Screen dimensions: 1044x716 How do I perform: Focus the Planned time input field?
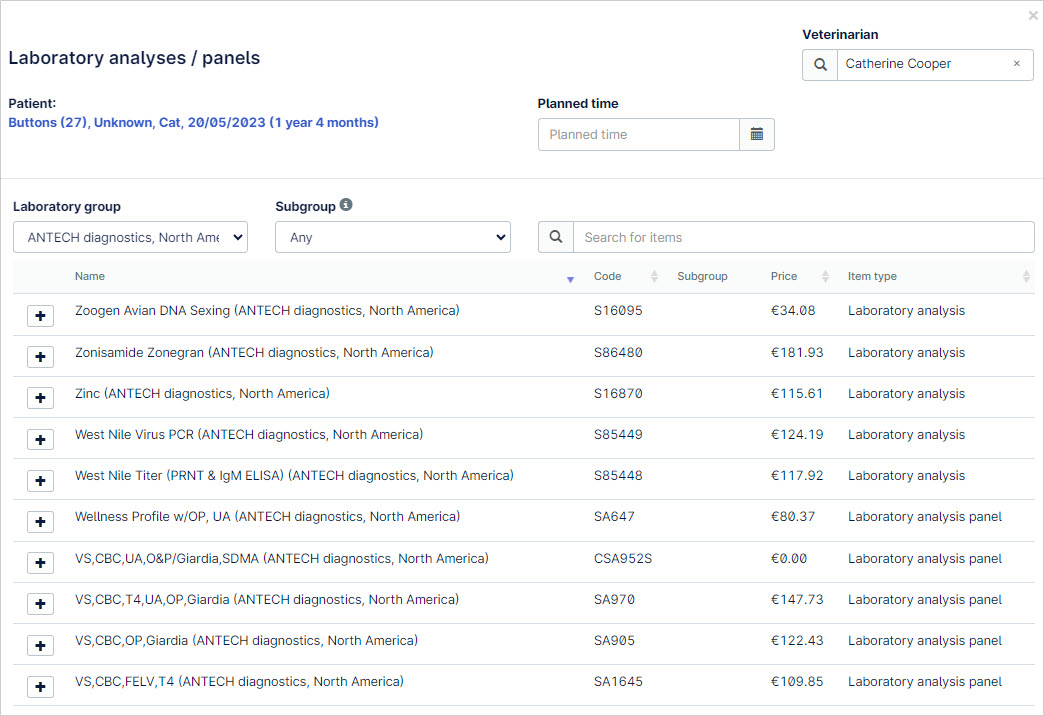[x=639, y=135]
